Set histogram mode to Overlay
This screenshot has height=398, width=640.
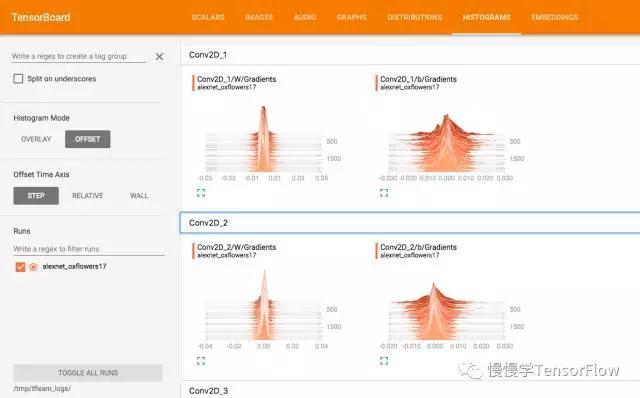36,139
